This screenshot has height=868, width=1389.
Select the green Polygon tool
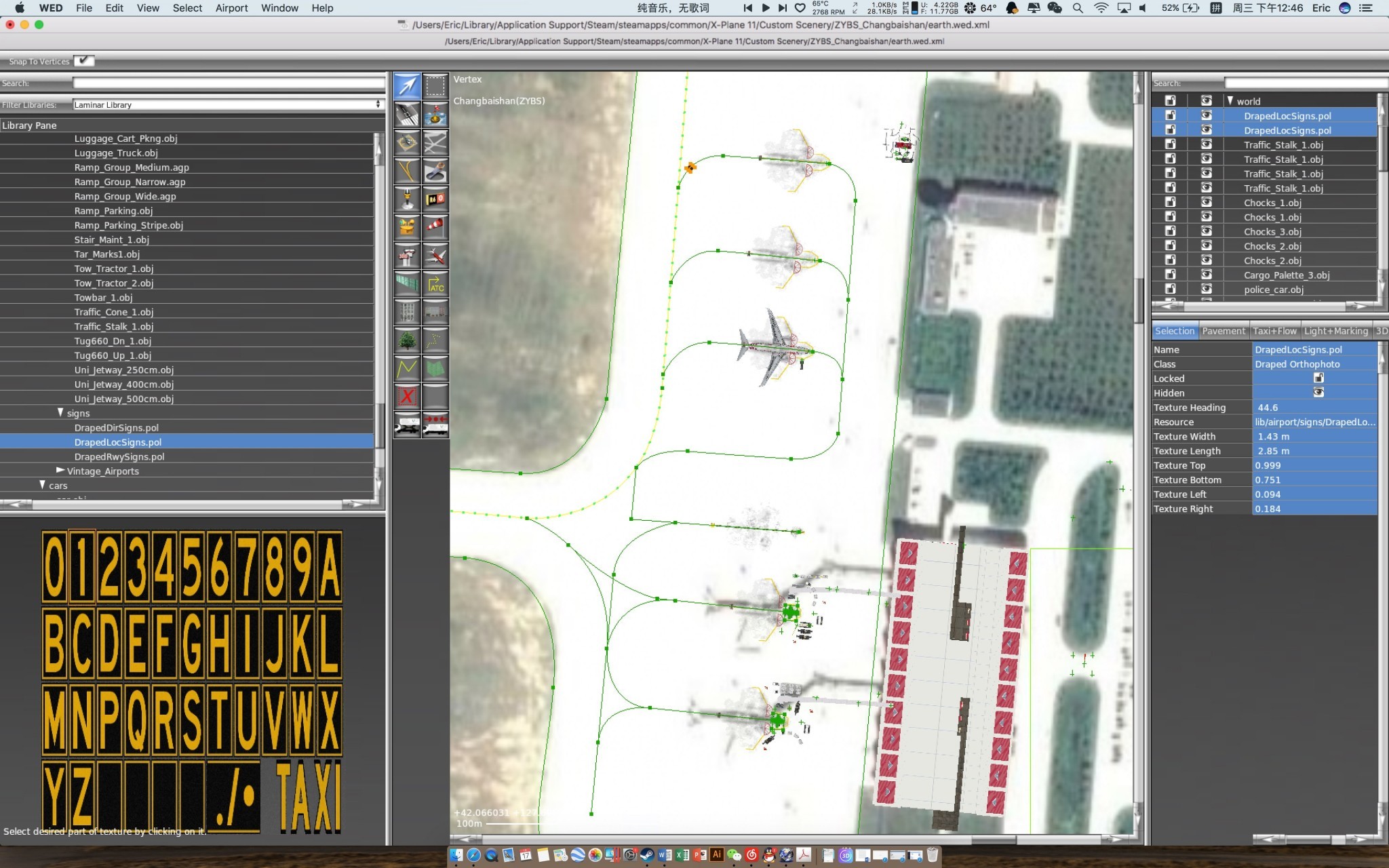(x=435, y=369)
